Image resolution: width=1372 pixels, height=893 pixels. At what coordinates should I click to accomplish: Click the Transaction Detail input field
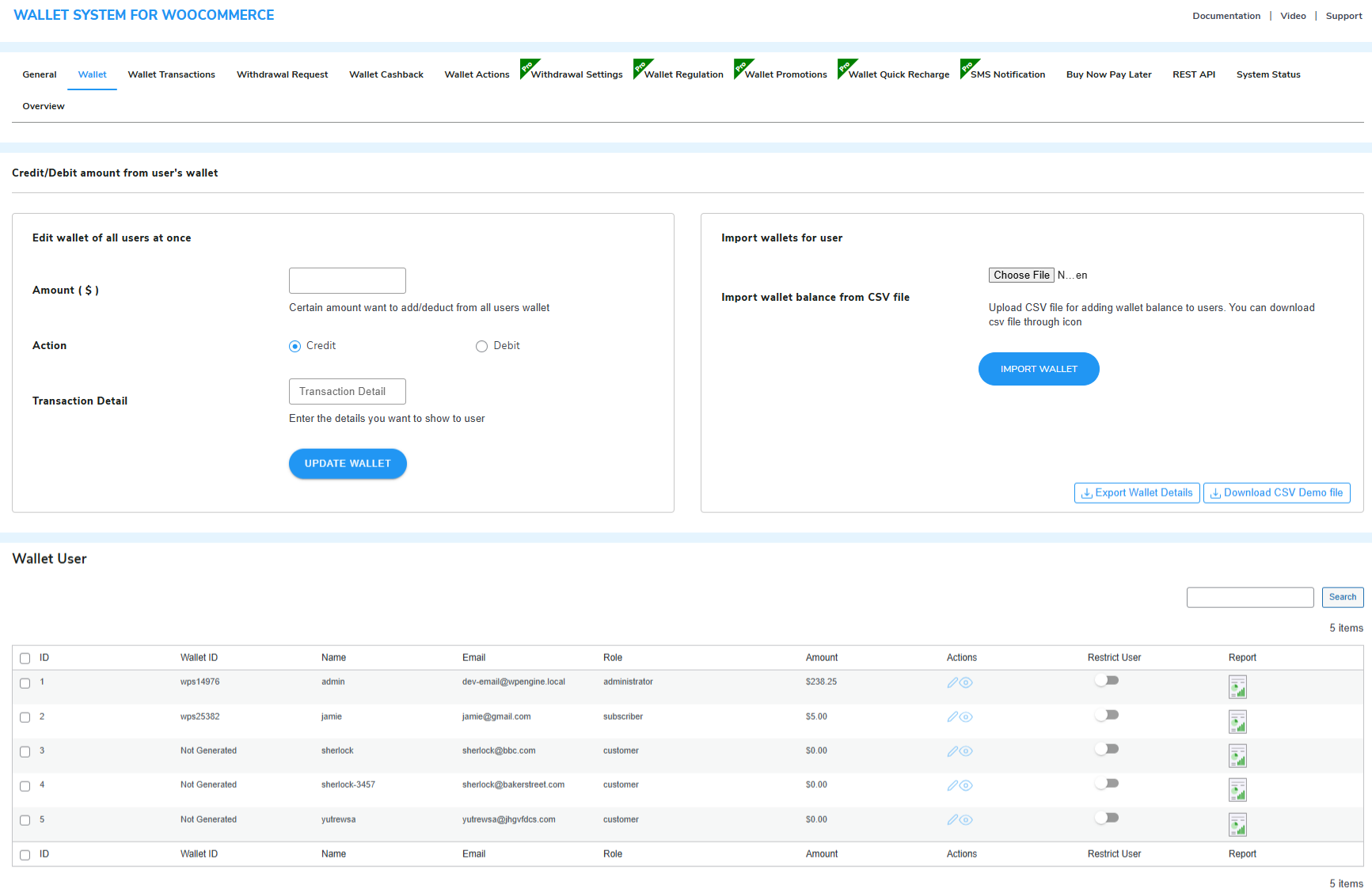tap(348, 391)
